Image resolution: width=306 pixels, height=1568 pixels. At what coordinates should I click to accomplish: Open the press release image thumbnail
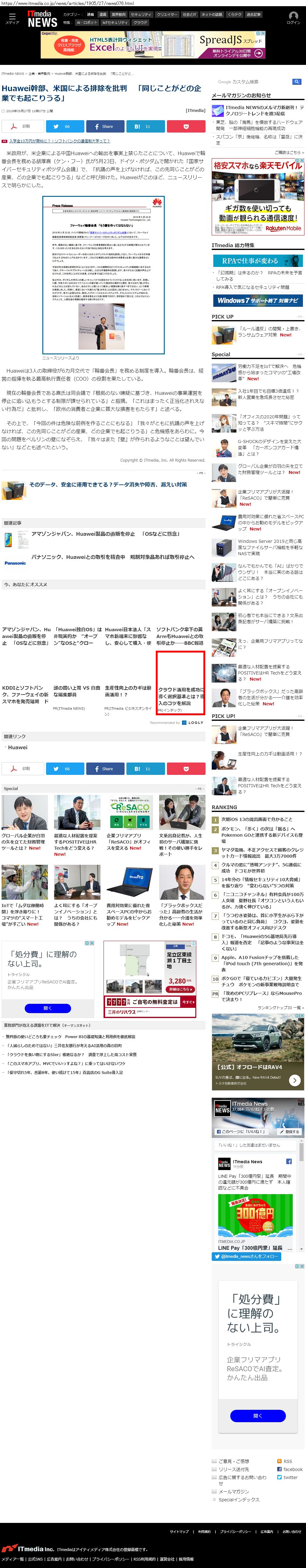(104, 275)
